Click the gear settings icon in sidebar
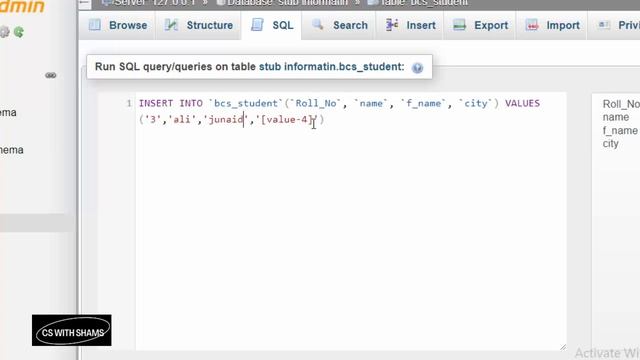 [4, 32]
